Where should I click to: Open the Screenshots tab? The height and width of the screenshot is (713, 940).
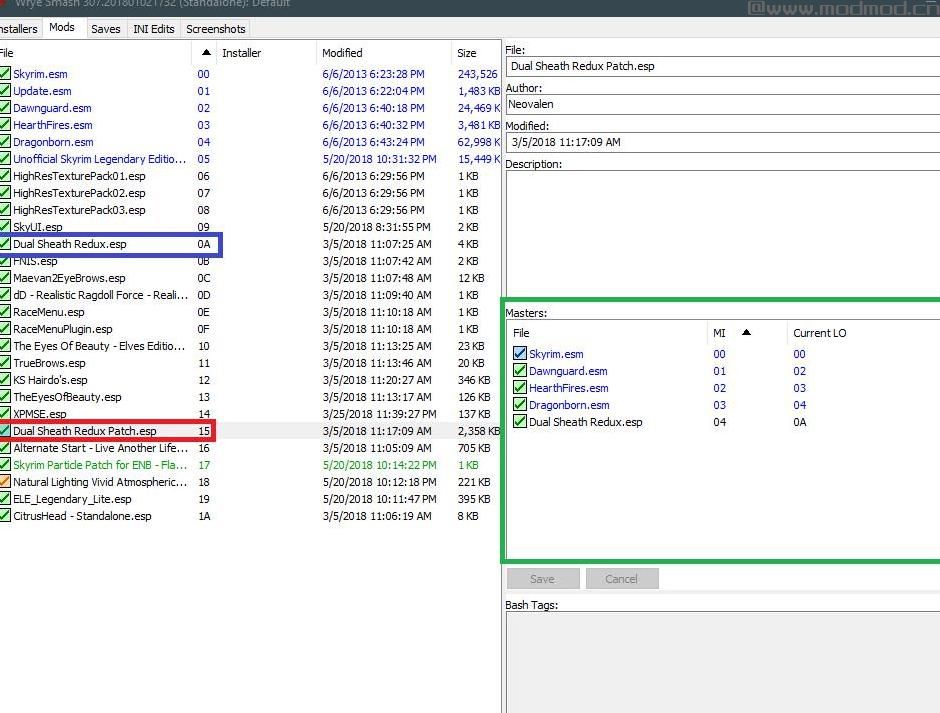(215, 29)
